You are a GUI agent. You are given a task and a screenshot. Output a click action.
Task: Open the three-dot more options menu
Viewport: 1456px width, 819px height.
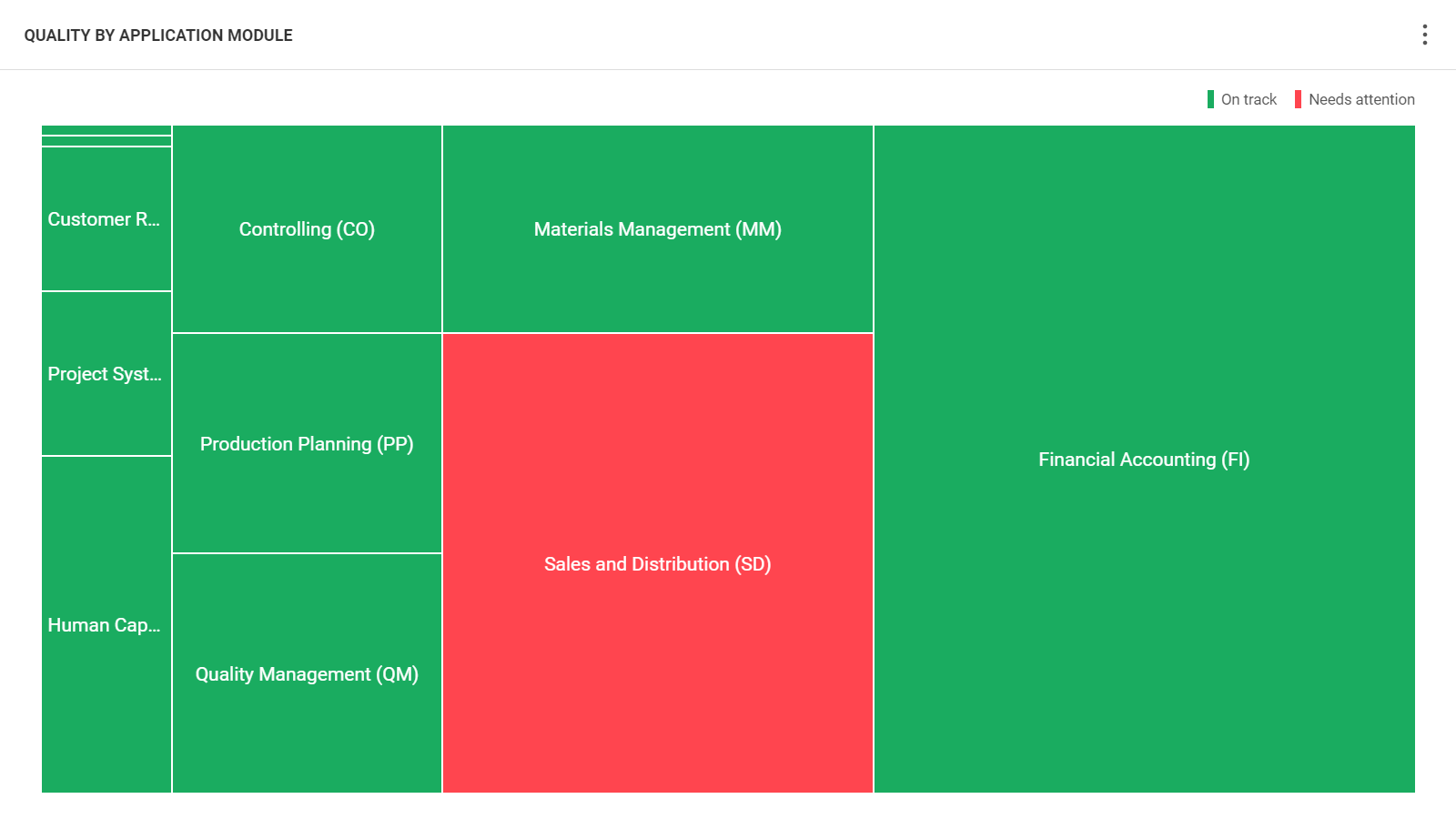(1424, 35)
